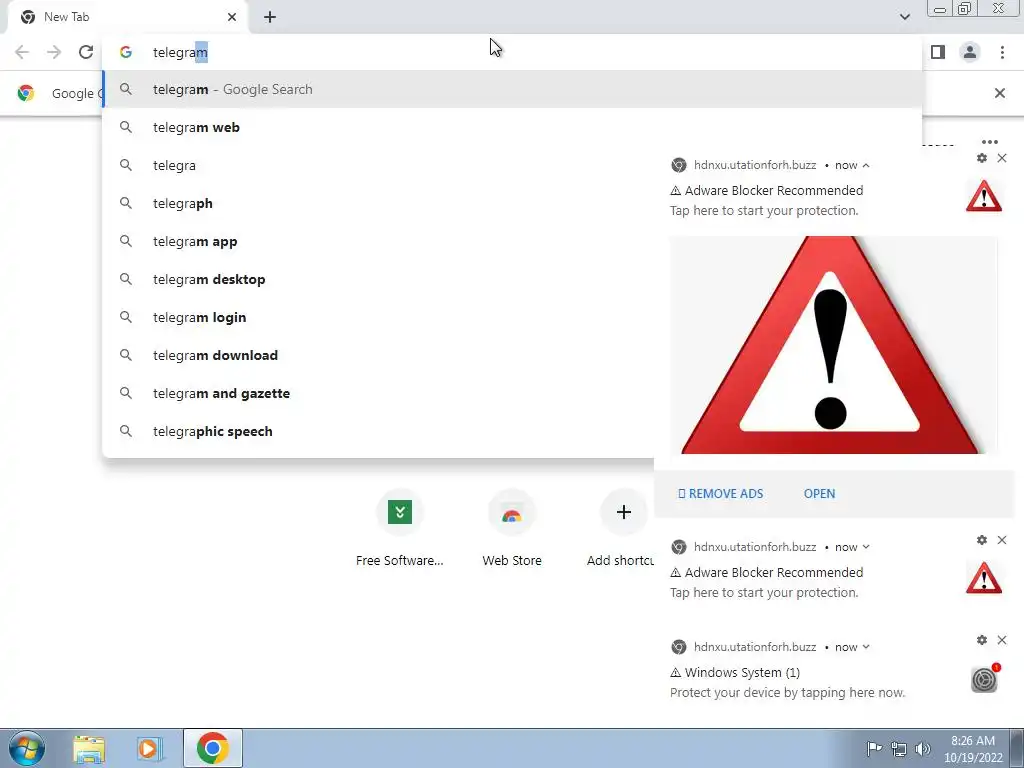Image resolution: width=1024 pixels, height=768 pixels.
Task: Open Windows Explorer from the taskbar
Action: [x=89, y=748]
